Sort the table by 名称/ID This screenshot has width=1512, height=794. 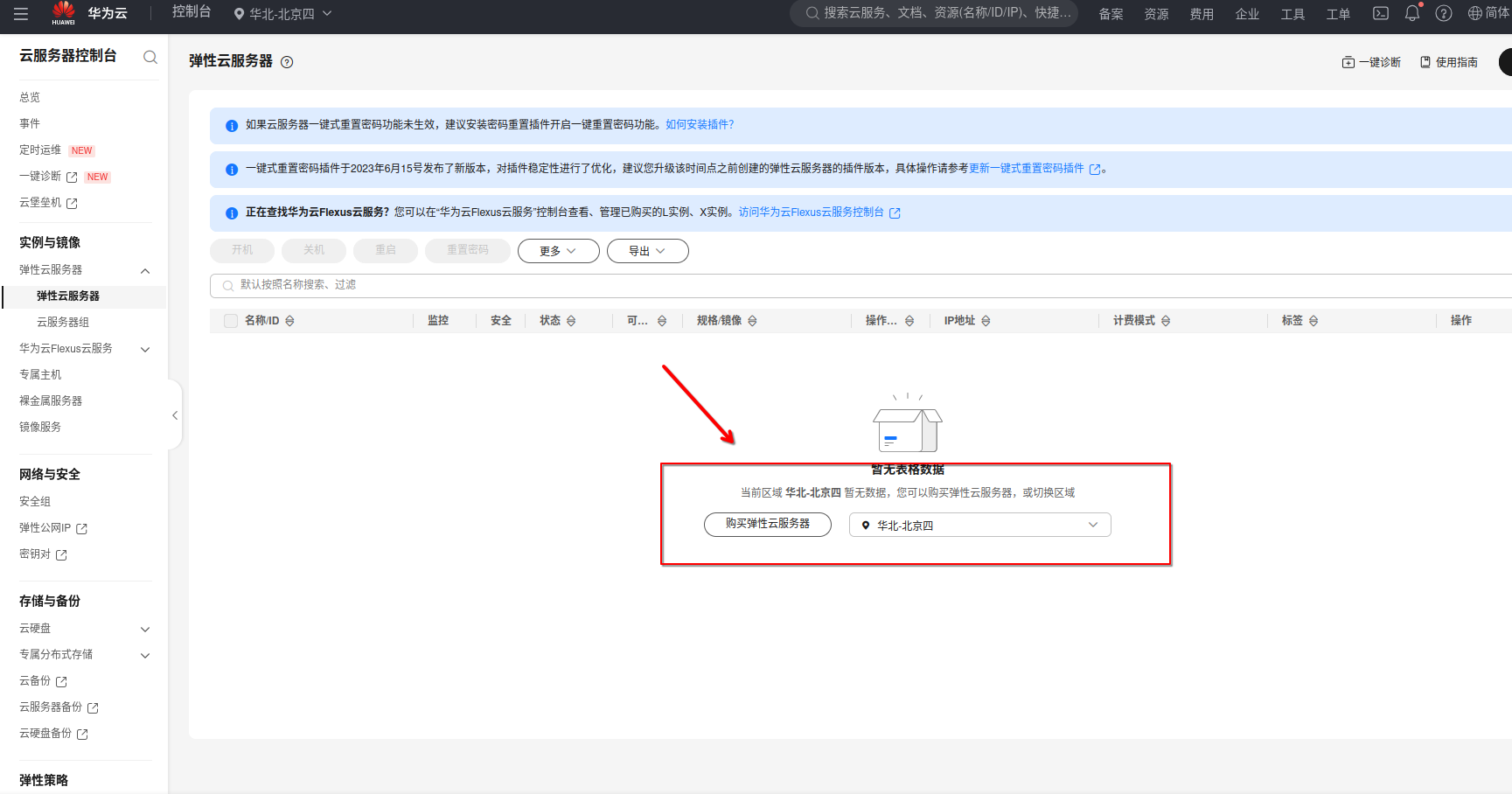click(289, 321)
